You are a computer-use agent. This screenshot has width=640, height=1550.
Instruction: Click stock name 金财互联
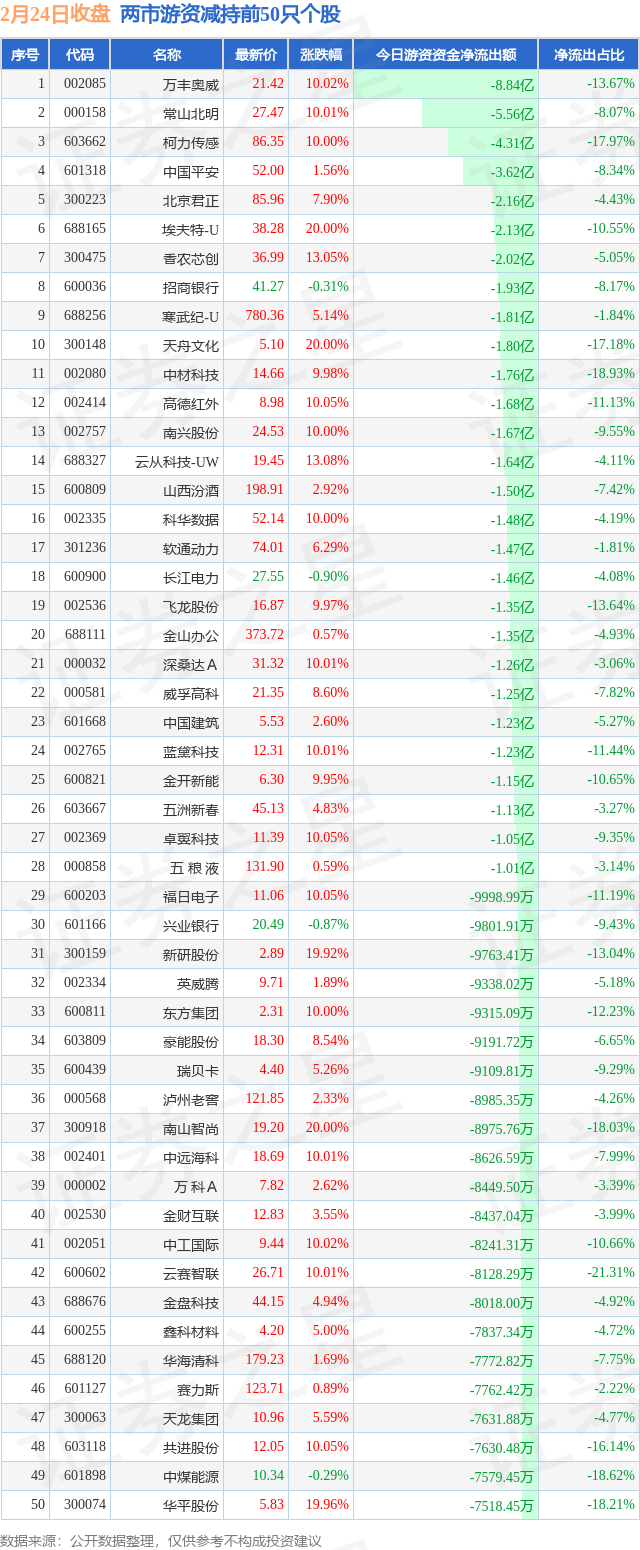[x=191, y=1215]
